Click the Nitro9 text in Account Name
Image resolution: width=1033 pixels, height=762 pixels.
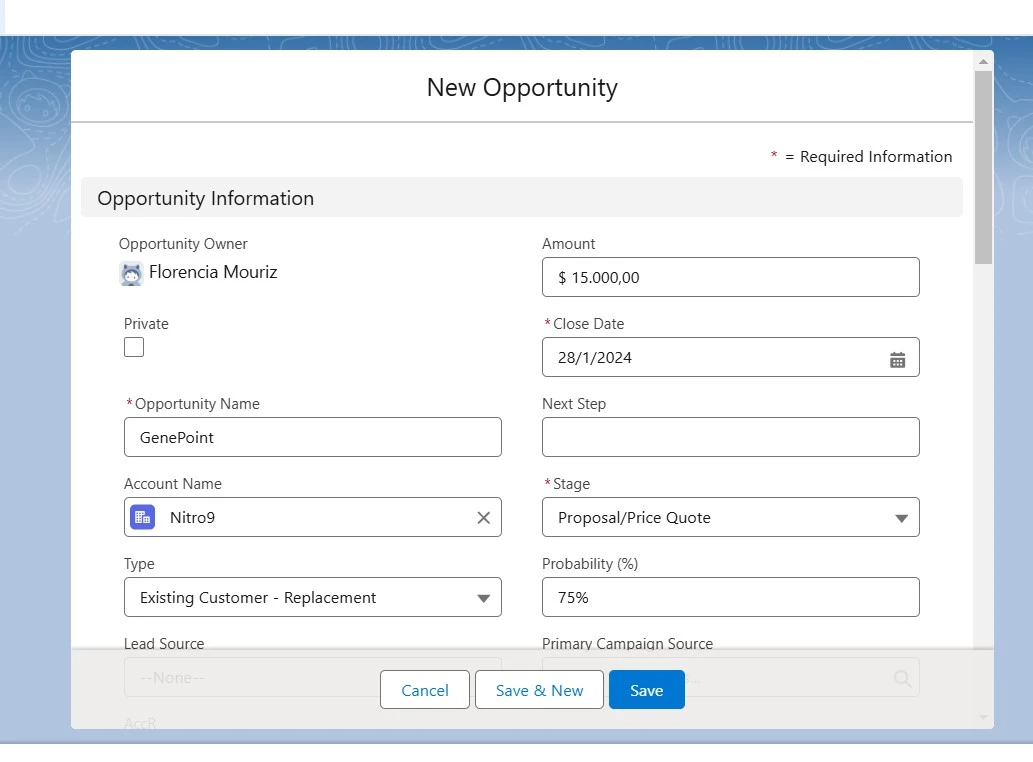pyautogui.click(x=193, y=518)
